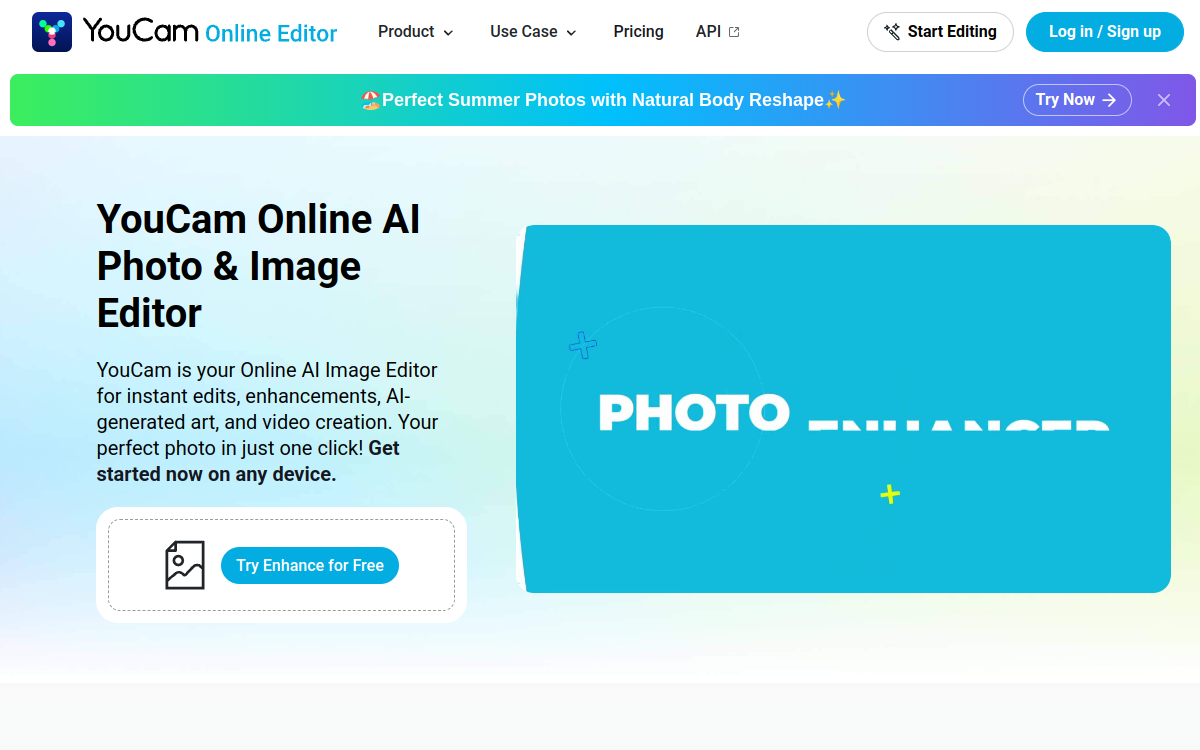Open the Pricing page

[638, 32]
